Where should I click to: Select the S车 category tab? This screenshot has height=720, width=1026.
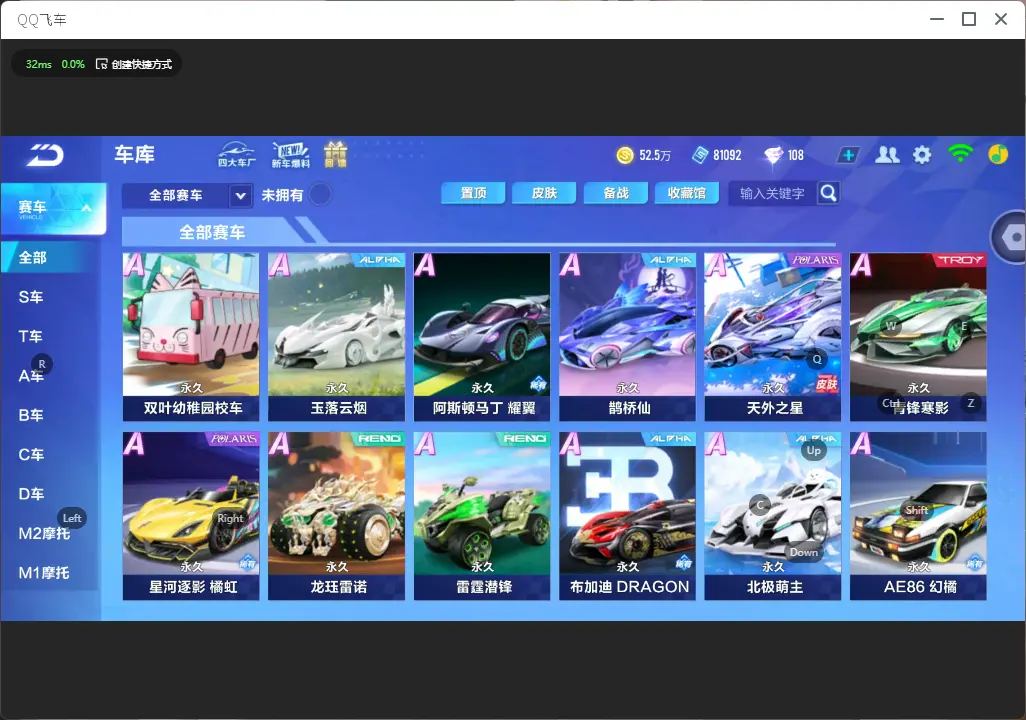pos(31,297)
